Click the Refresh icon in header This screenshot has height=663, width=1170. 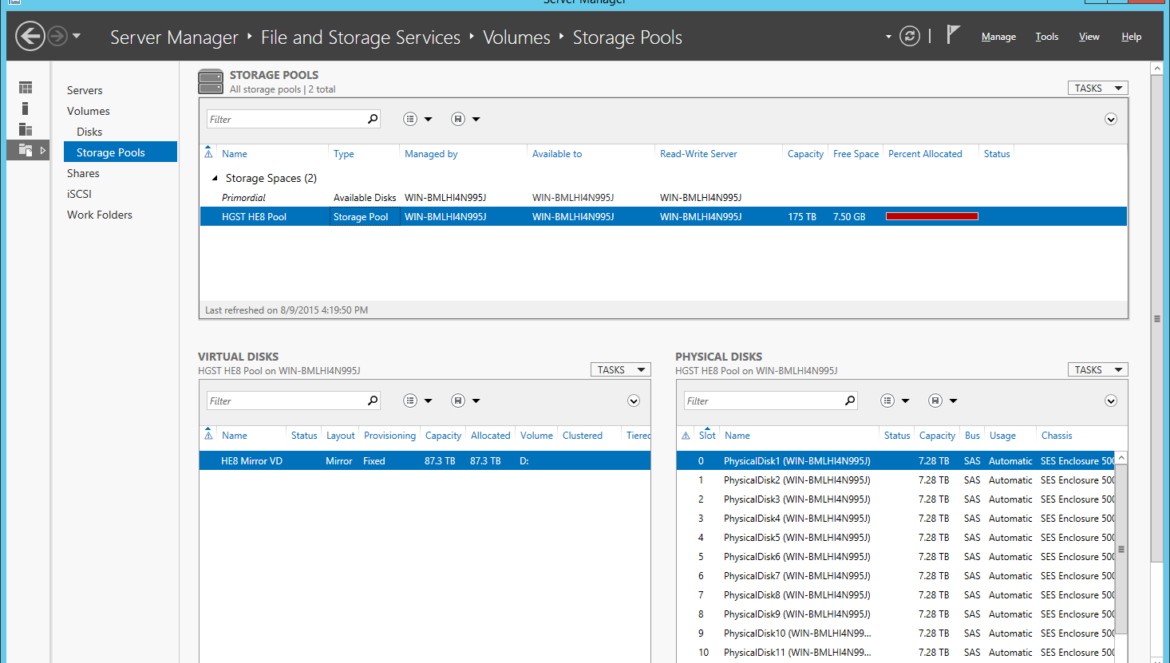910,36
